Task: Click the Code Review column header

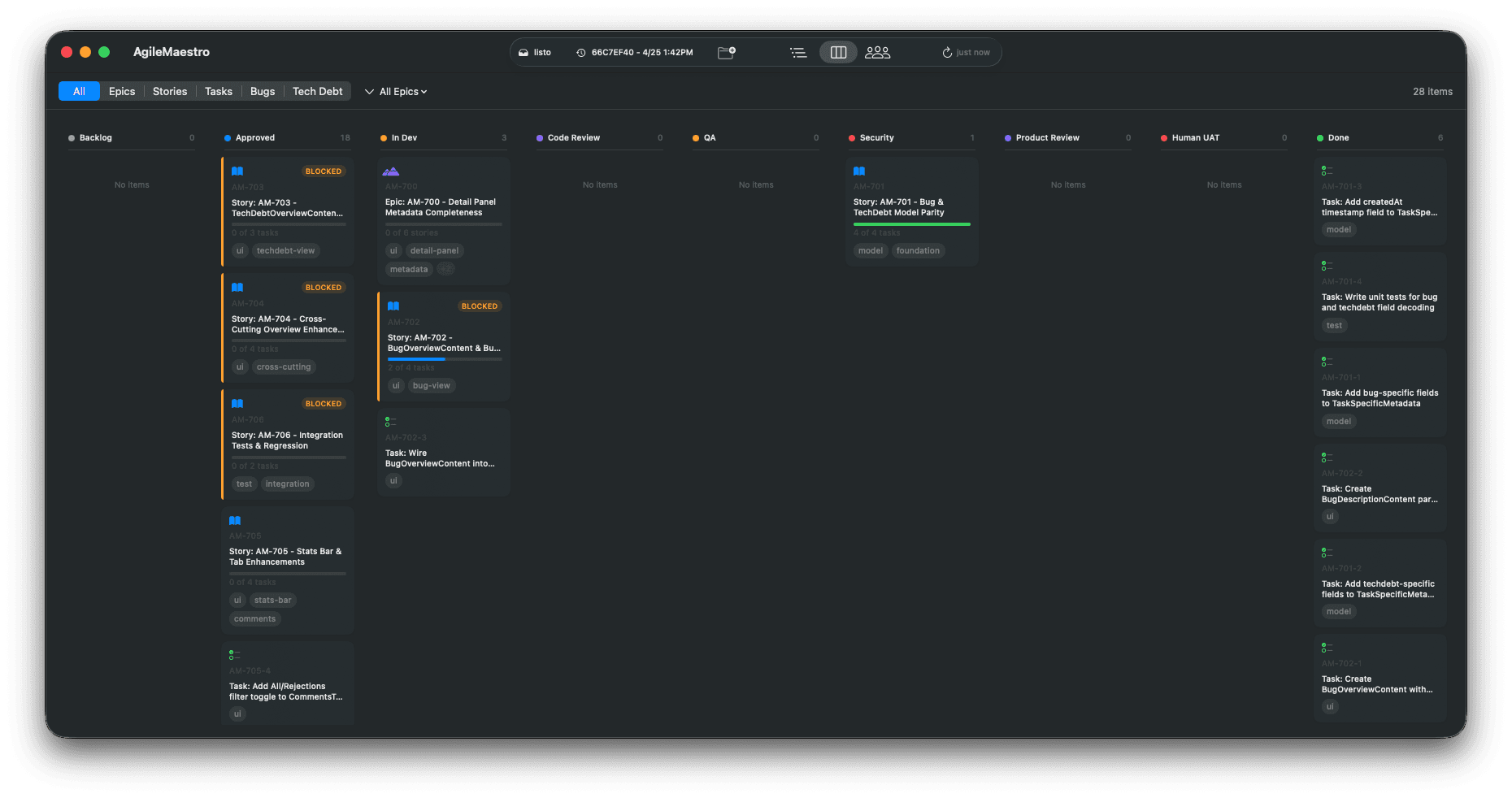Action: (x=600, y=138)
